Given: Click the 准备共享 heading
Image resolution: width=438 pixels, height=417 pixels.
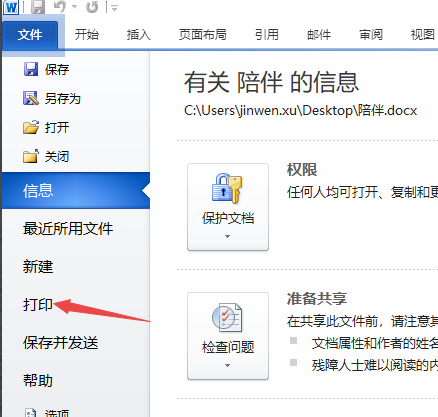Looking at the screenshot, I should coord(317,299).
